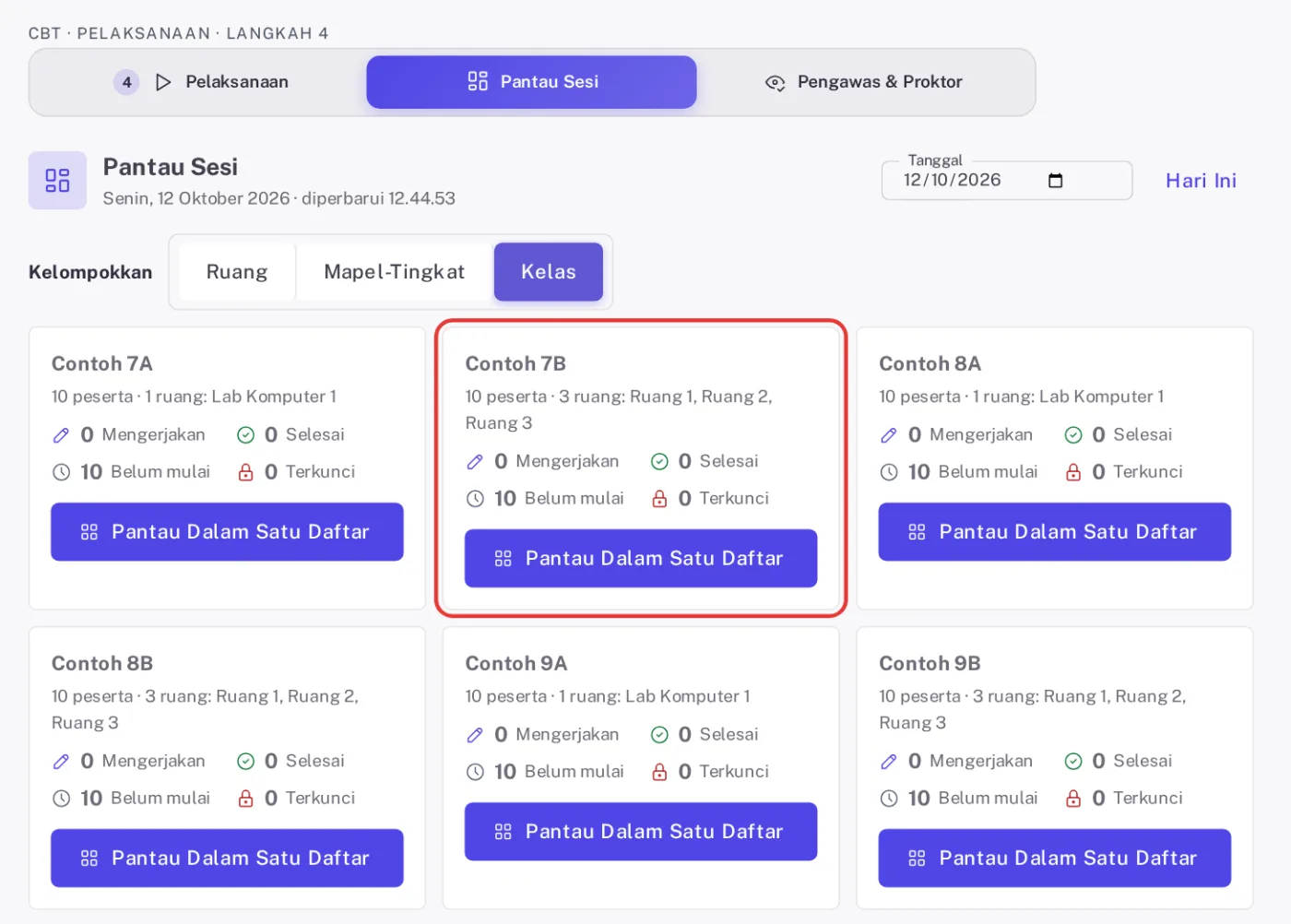
Task: Click the Contoh 8A card title
Action: click(930, 364)
